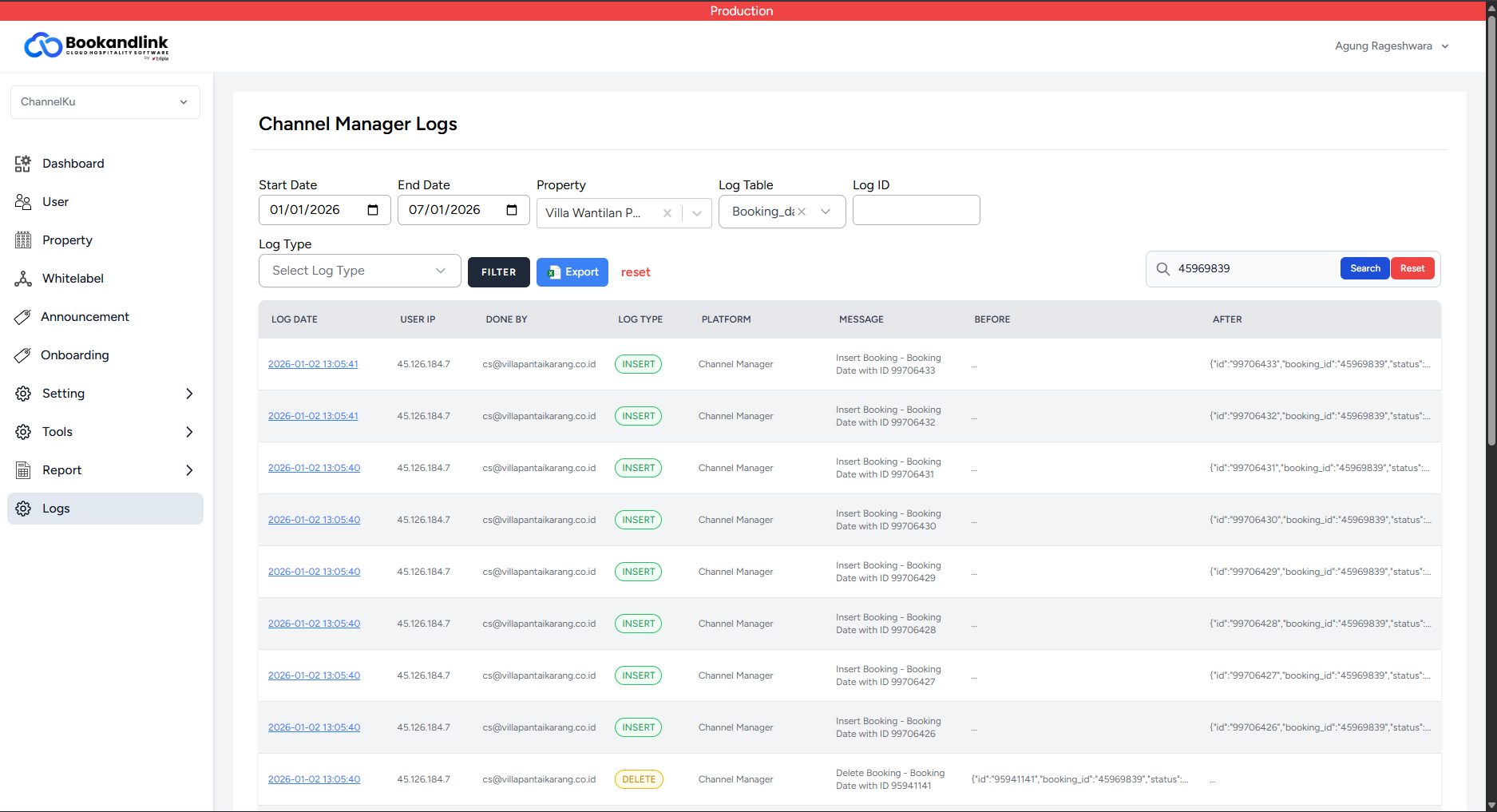Screen dimensions: 1497x812
Task: Click the LOG DATE column header
Action: click(x=295, y=319)
